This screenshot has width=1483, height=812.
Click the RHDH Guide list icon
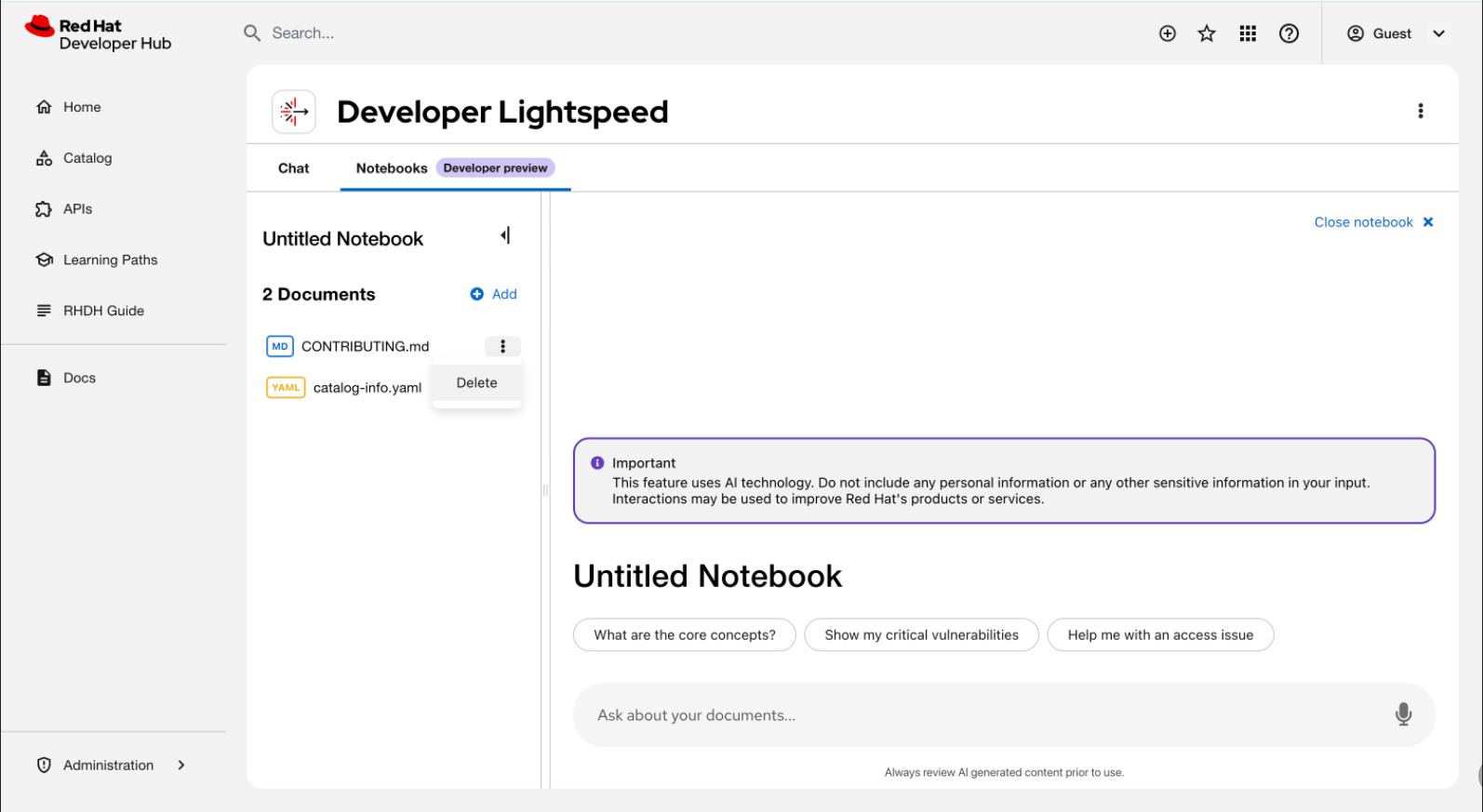44,311
